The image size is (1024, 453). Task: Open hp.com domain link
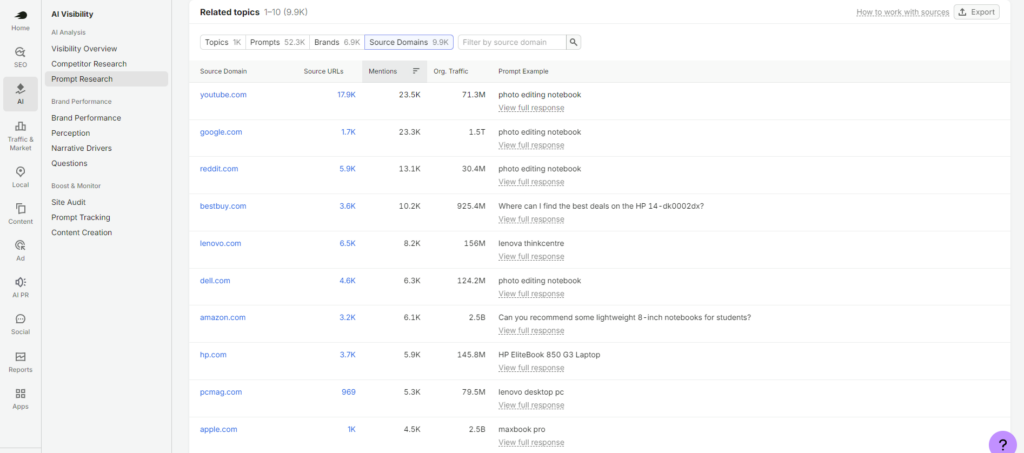click(x=213, y=354)
